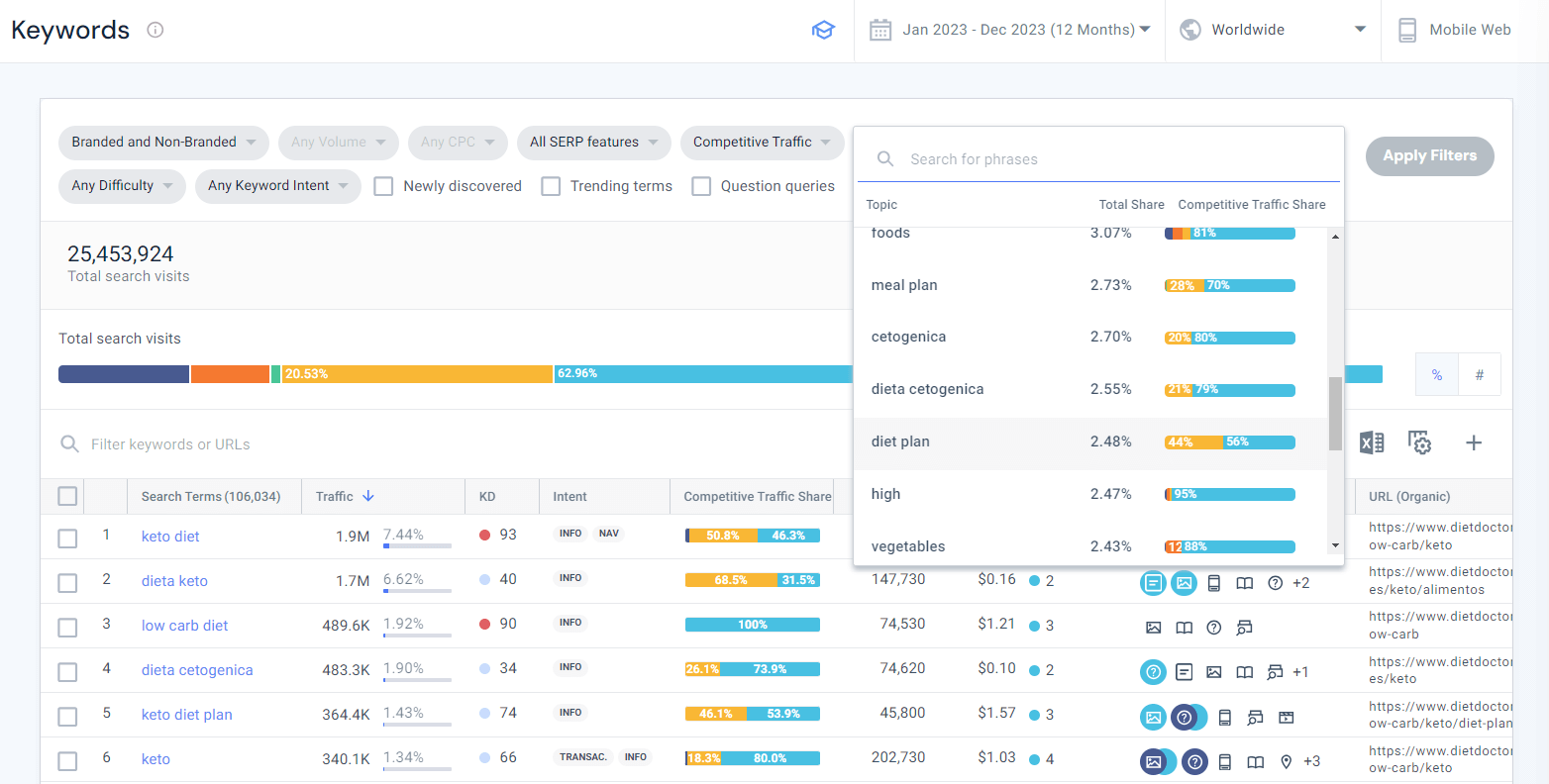The image size is (1549, 784).
Task: Click the Apply Filters button
Action: tap(1429, 156)
